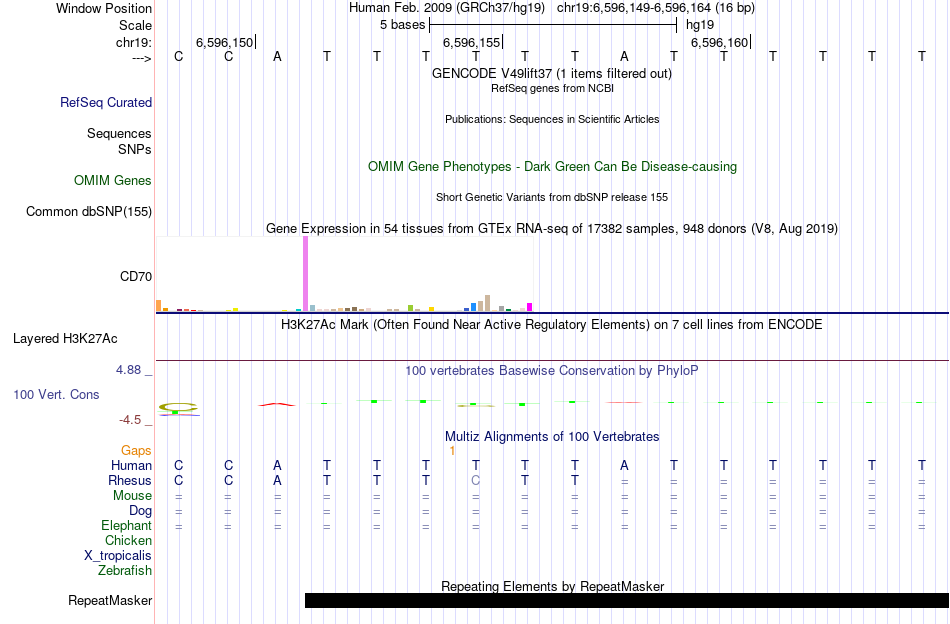Click the Dog species label
The image size is (950, 624).
[140, 511]
